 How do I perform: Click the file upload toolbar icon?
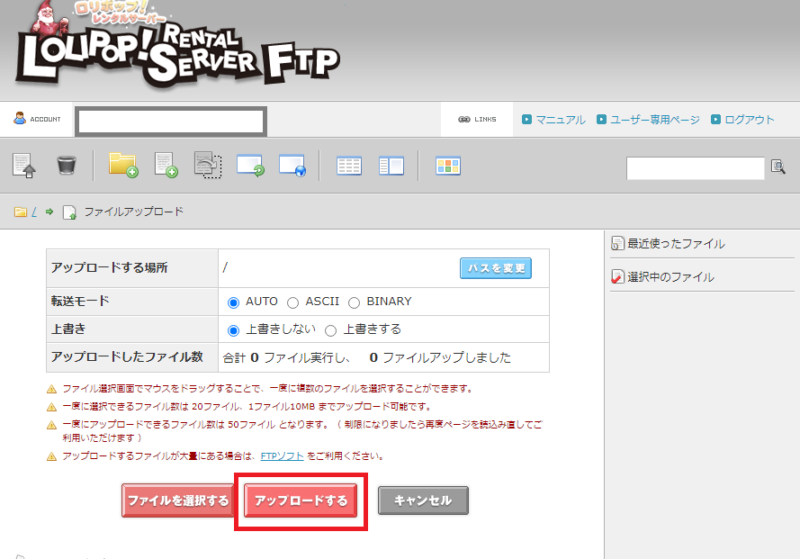tap(24, 166)
